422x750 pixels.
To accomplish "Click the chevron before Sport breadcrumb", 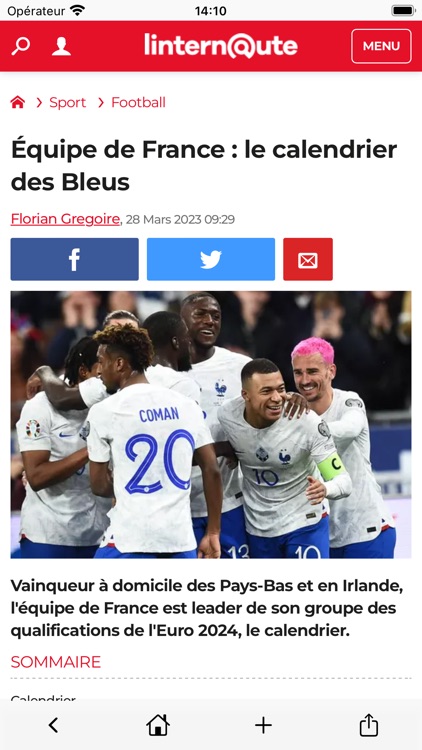I will tap(39, 102).
